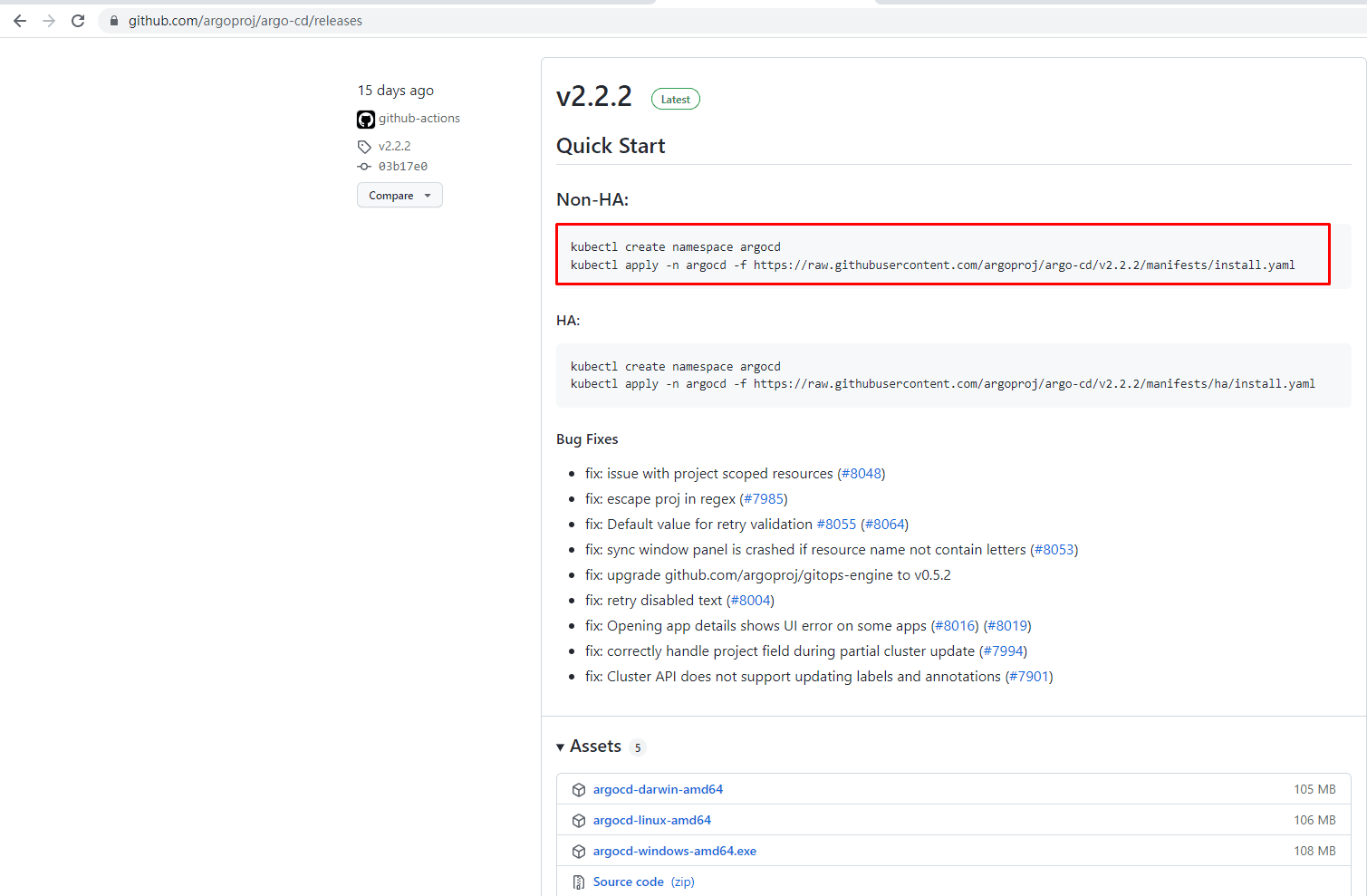Click package icon for argocd-darwin-amd64
This screenshot has height=896, width=1367.
tap(579, 790)
